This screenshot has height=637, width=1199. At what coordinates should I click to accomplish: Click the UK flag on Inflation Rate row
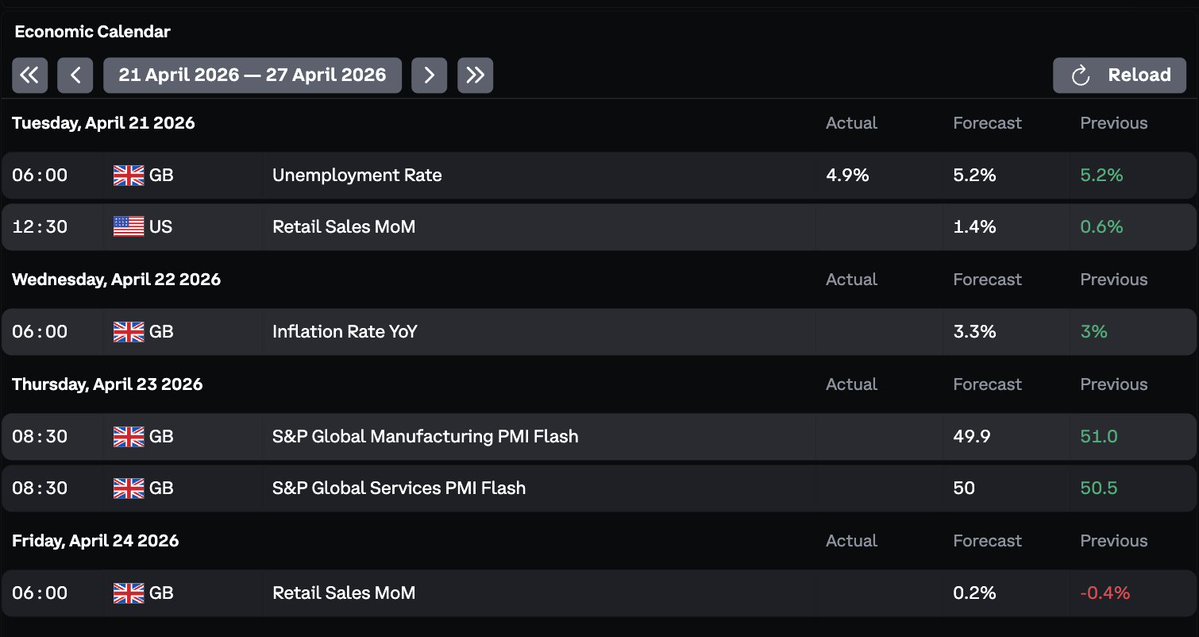(x=128, y=332)
